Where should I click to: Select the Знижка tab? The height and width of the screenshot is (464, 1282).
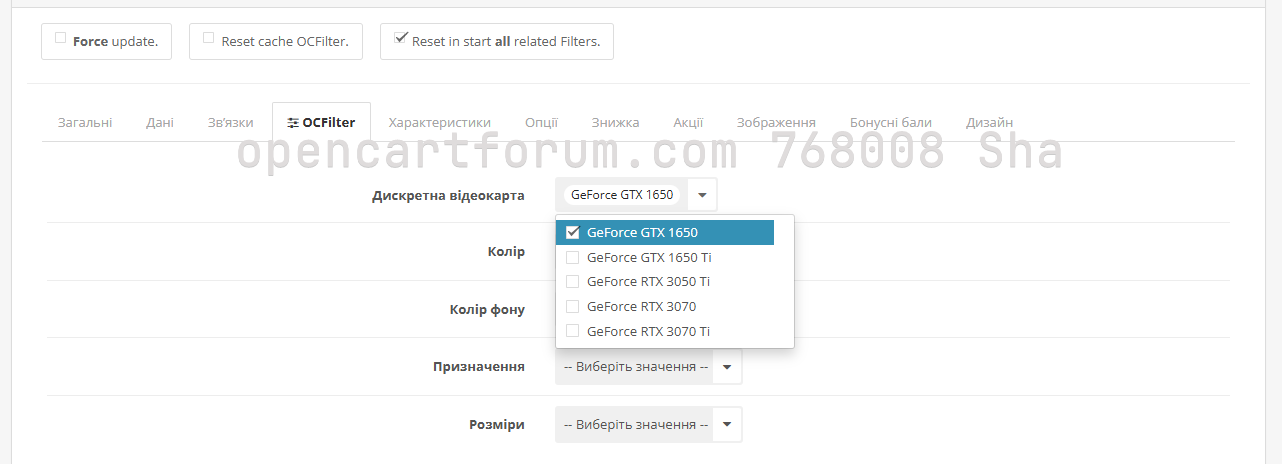(x=615, y=122)
